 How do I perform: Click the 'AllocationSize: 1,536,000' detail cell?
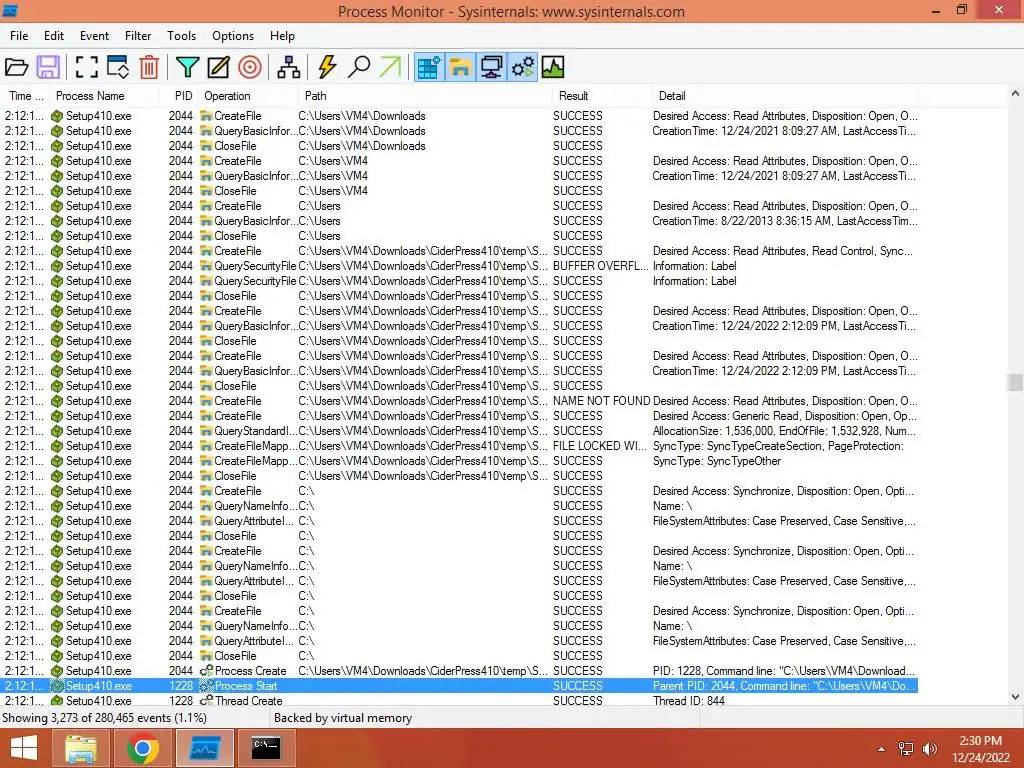pyautogui.click(x=784, y=431)
